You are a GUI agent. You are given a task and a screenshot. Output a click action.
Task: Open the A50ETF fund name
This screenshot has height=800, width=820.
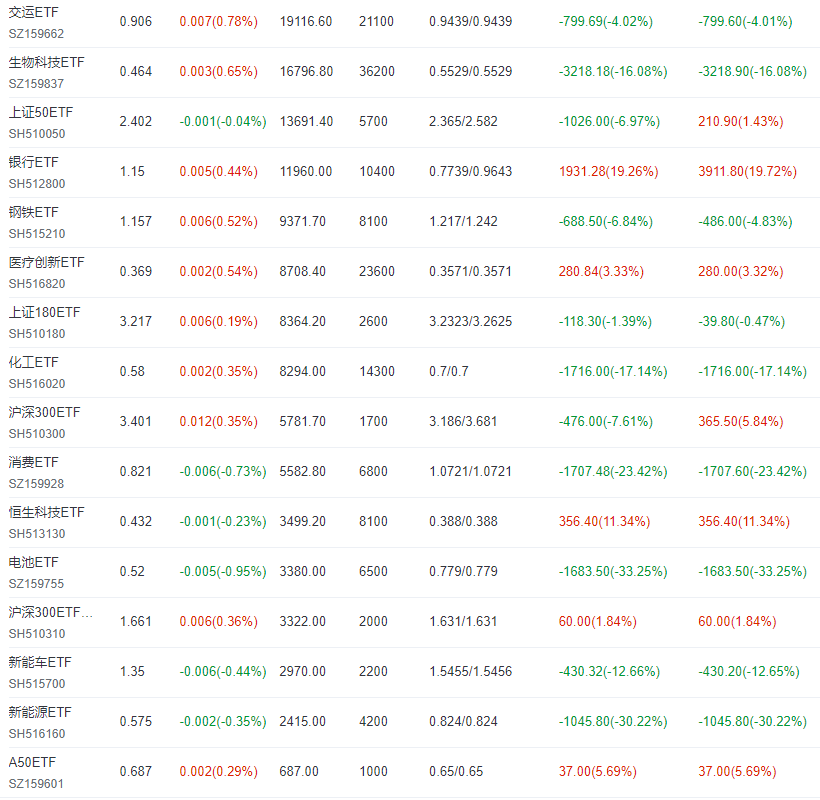coord(32,762)
